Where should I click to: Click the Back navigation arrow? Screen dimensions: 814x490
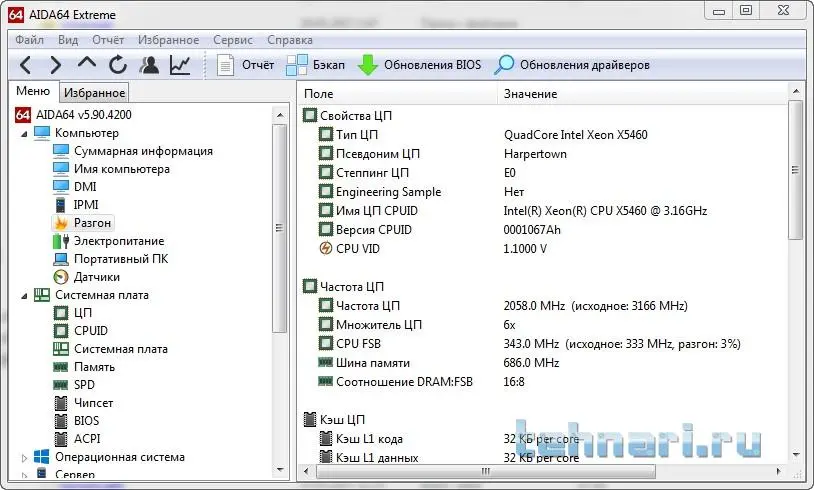click(26, 66)
